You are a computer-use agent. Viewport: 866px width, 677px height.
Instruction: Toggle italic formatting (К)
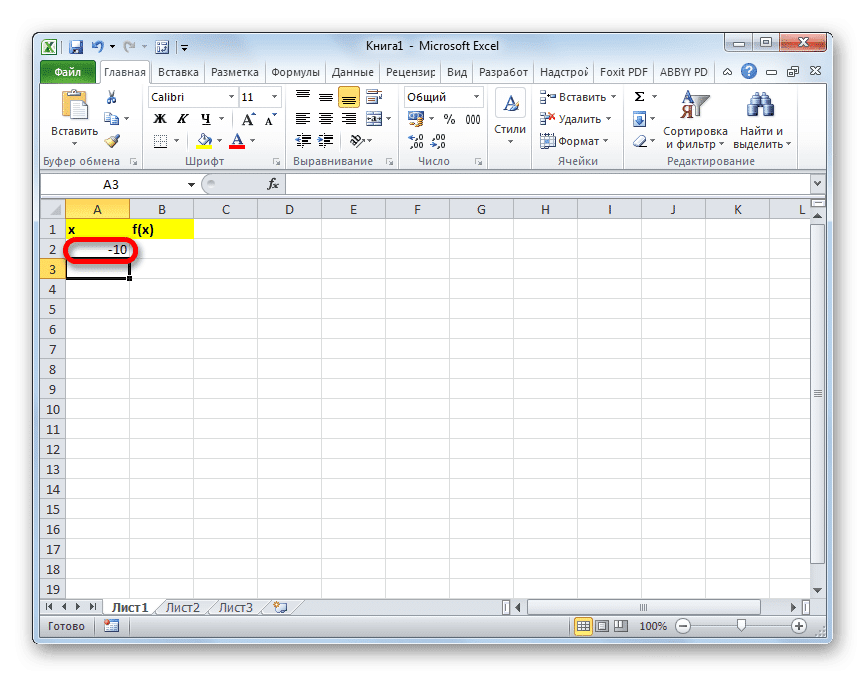click(x=183, y=119)
